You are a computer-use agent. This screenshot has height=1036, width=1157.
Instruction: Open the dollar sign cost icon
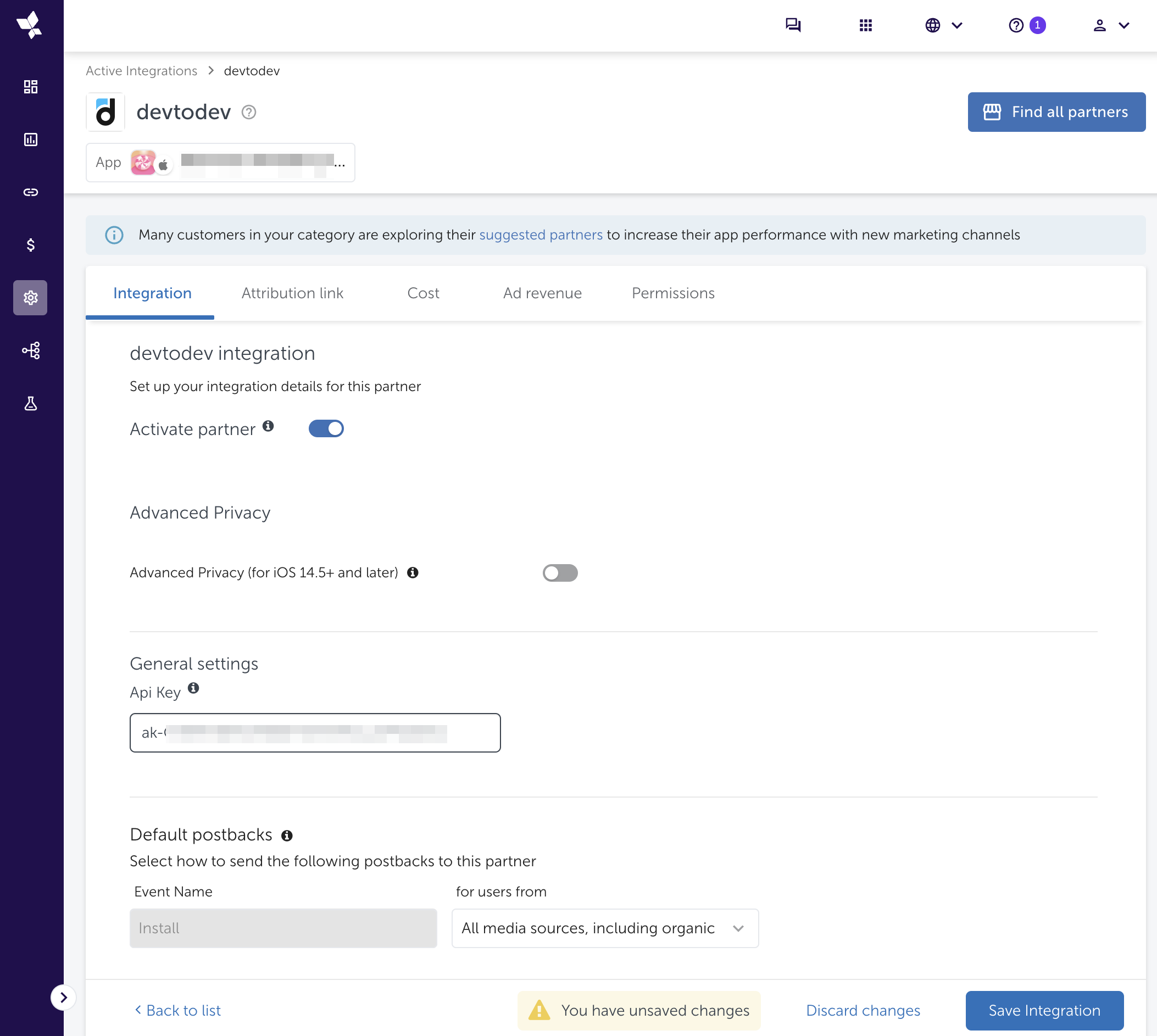(x=31, y=245)
